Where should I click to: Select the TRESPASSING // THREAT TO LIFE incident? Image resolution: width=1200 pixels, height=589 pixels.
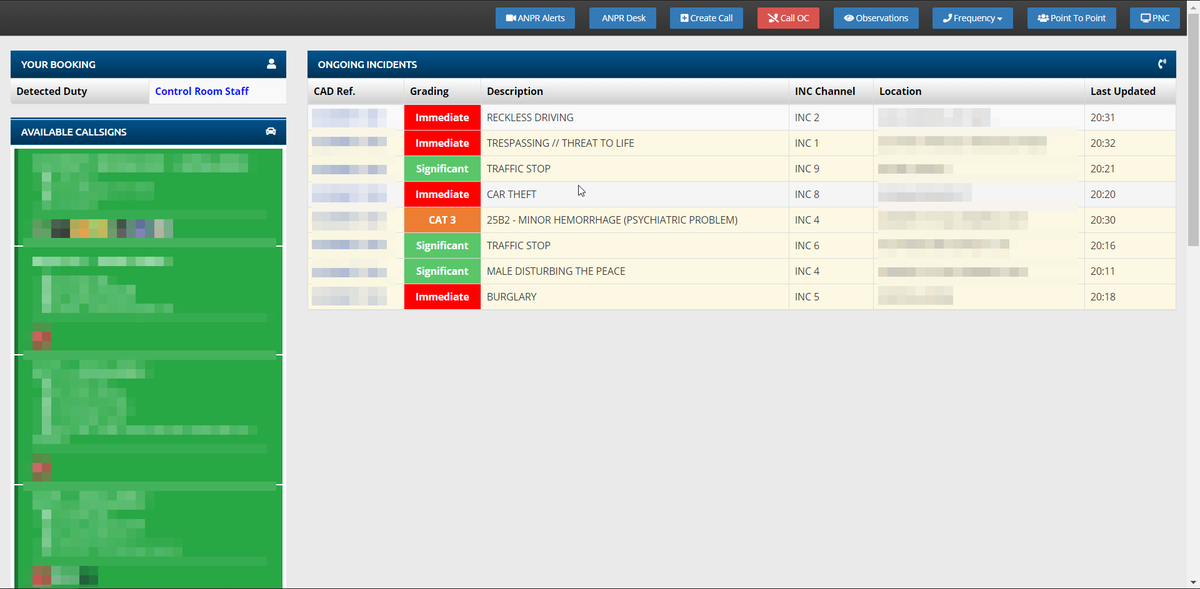coord(742,143)
